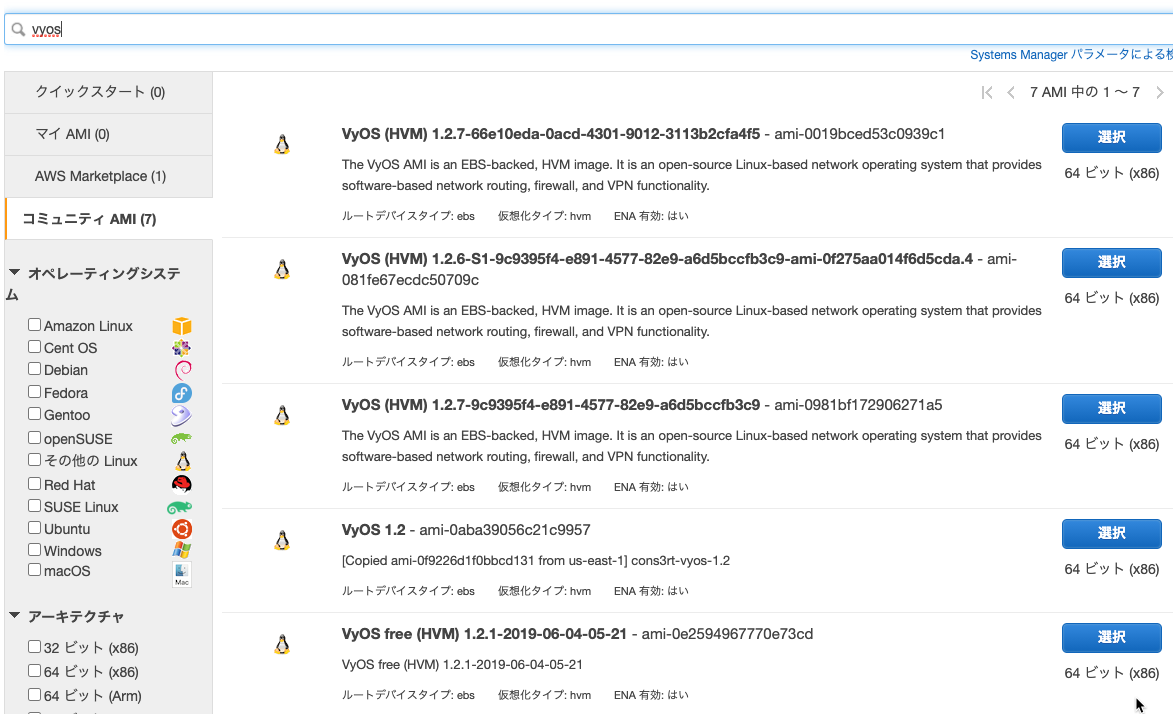1173x714 pixels.
Task: Select the openSUSE checkbox
Action: pos(34,438)
